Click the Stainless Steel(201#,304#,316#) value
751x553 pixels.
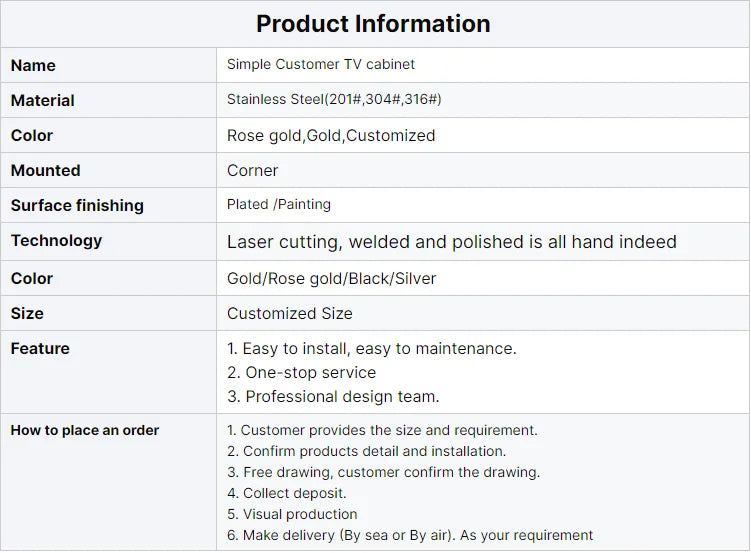point(334,99)
